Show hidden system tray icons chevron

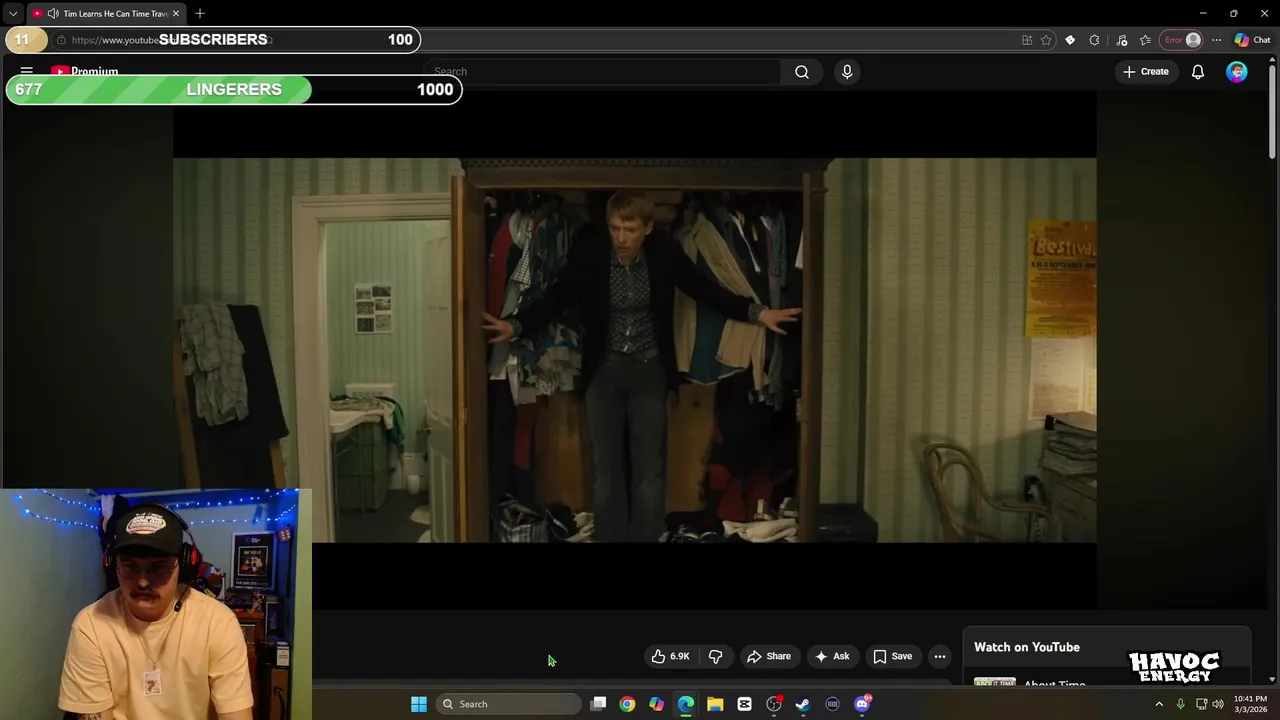pyautogui.click(x=1159, y=704)
